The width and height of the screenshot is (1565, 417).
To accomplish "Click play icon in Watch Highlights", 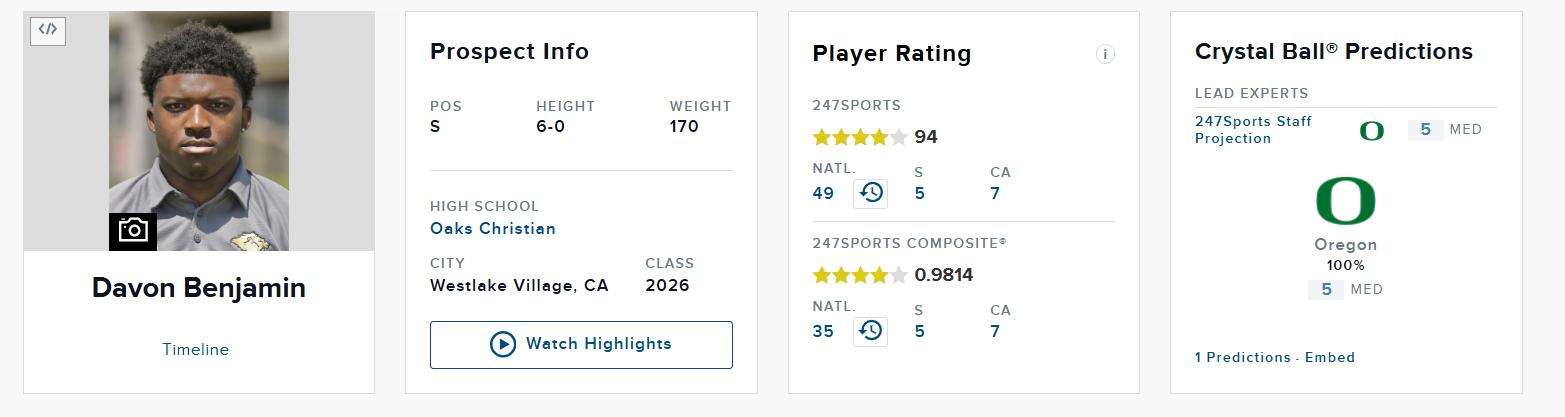I will click(502, 344).
